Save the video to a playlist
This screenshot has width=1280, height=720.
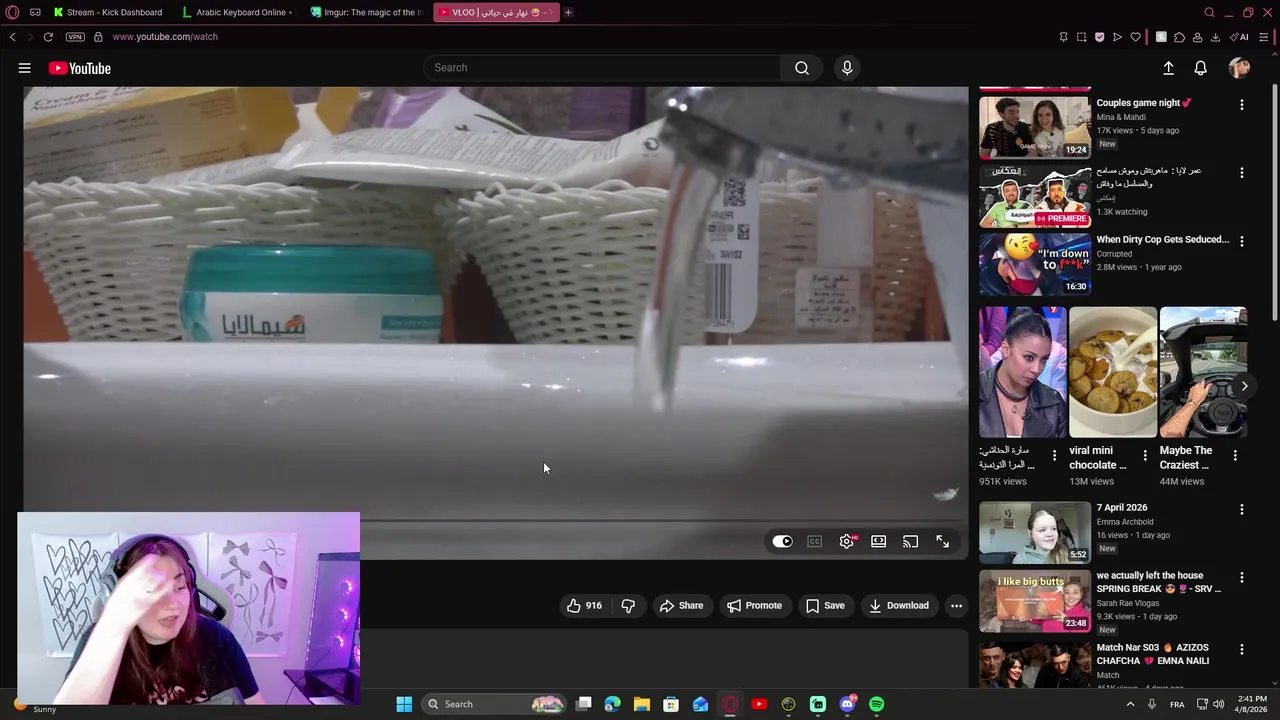click(x=825, y=605)
